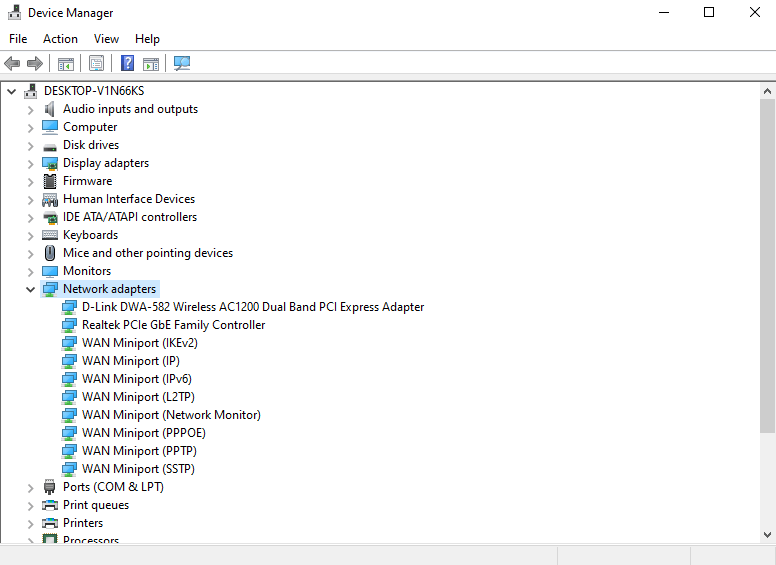The image size is (776, 565).
Task: Click the Printers icon
Action: tap(49, 523)
